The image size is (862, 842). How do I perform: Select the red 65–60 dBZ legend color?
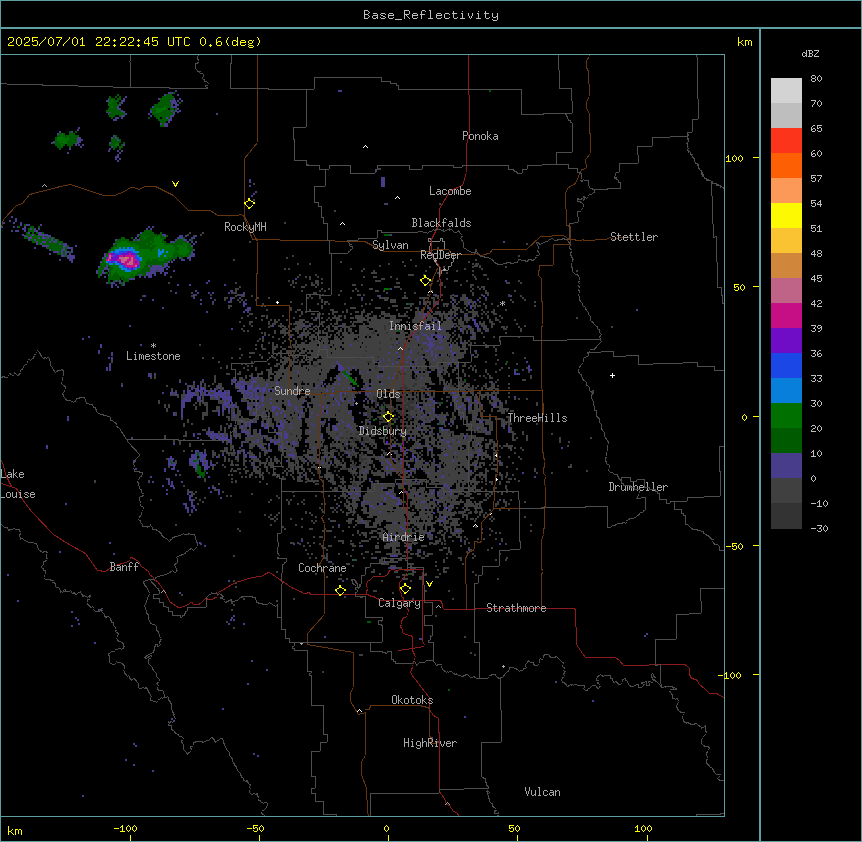point(786,141)
